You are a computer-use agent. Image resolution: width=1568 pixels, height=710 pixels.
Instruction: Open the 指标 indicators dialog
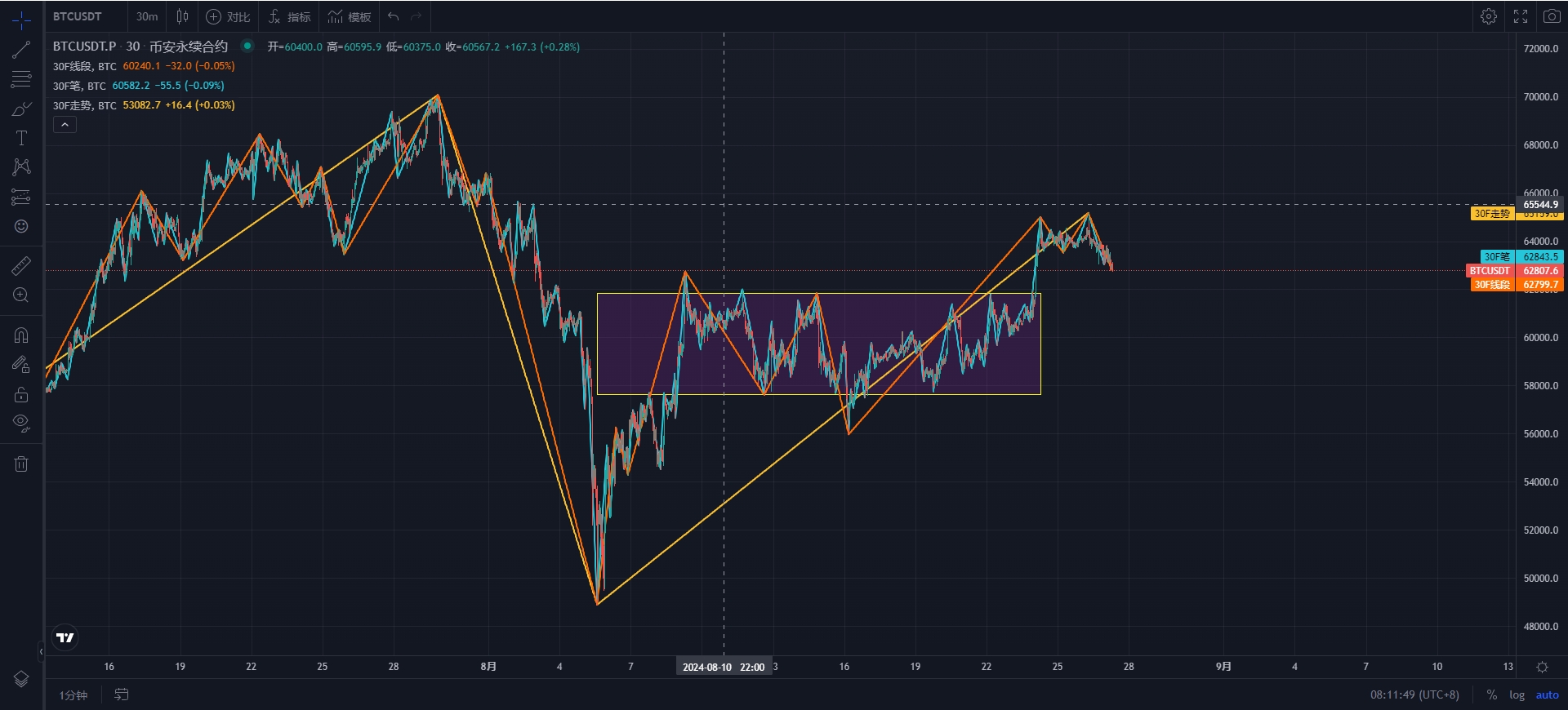click(x=289, y=16)
